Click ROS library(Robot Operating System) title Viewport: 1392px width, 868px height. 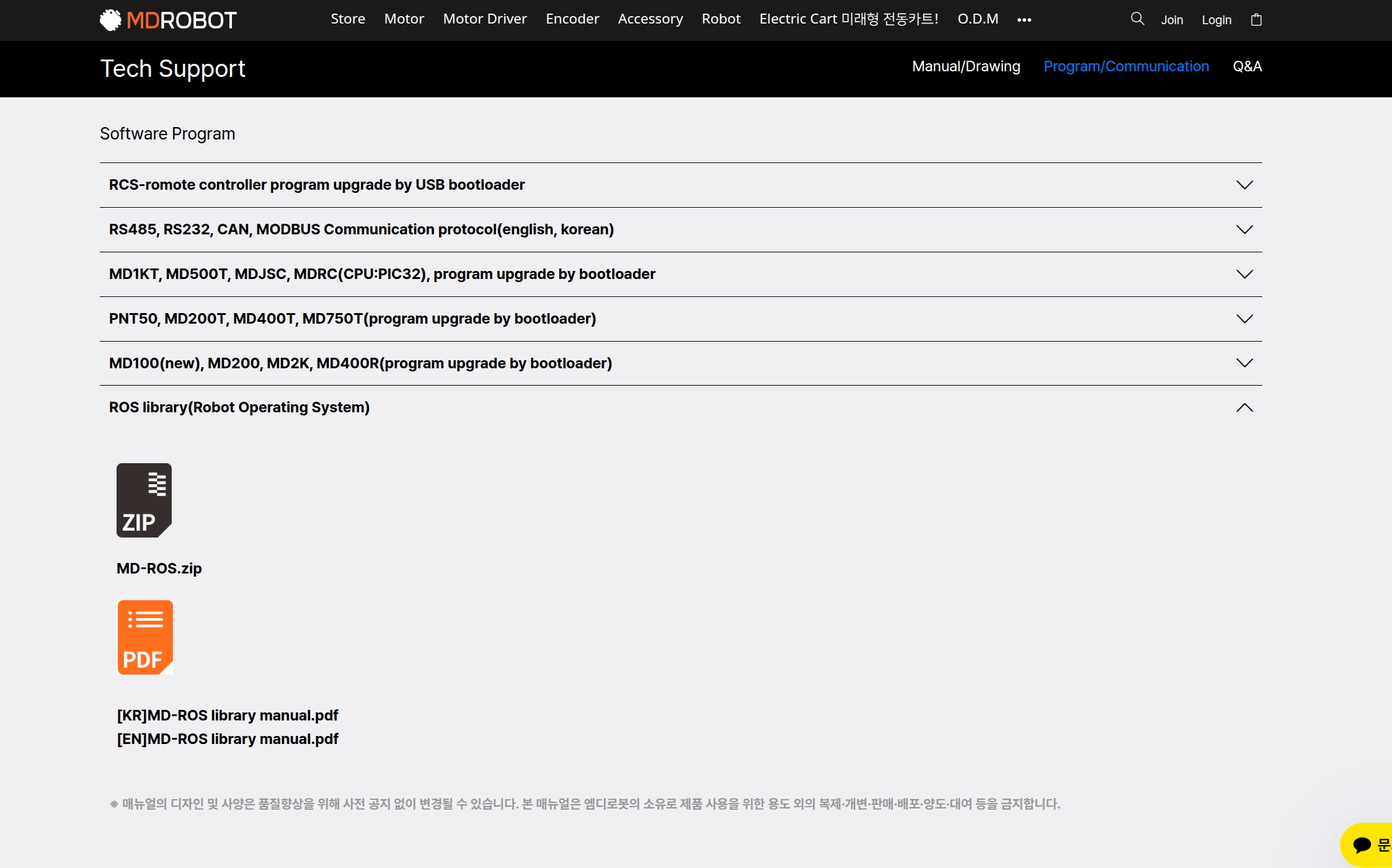coord(239,407)
